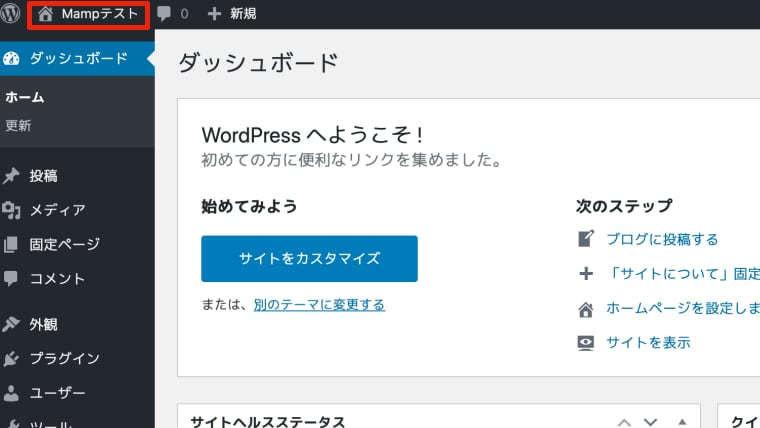Image resolution: width=760 pixels, height=428 pixels.
Task: Open the 「サイトについて」固定 page link
Action: (x=683, y=273)
